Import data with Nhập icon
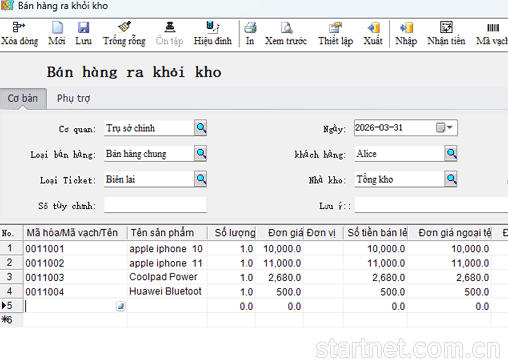Image resolution: width=508 pixels, height=361 pixels. tap(406, 27)
